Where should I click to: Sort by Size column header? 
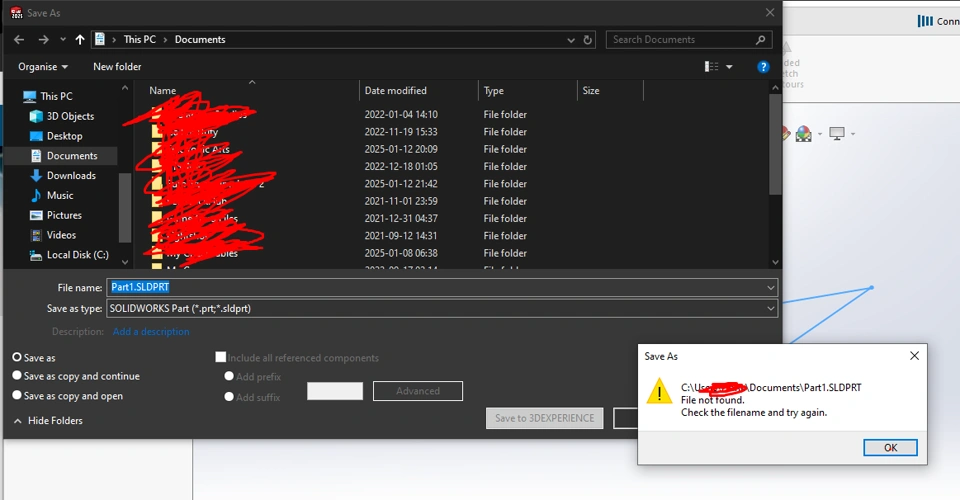(x=591, y=91)
